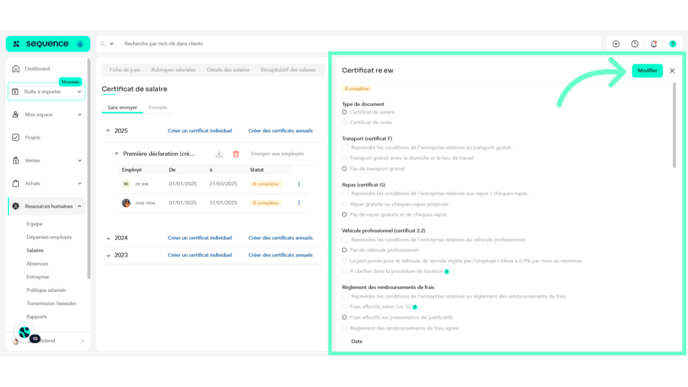Screen dimensions: 688x387
Task: Open the clock timer icon
Action: [x=635, y=44]
